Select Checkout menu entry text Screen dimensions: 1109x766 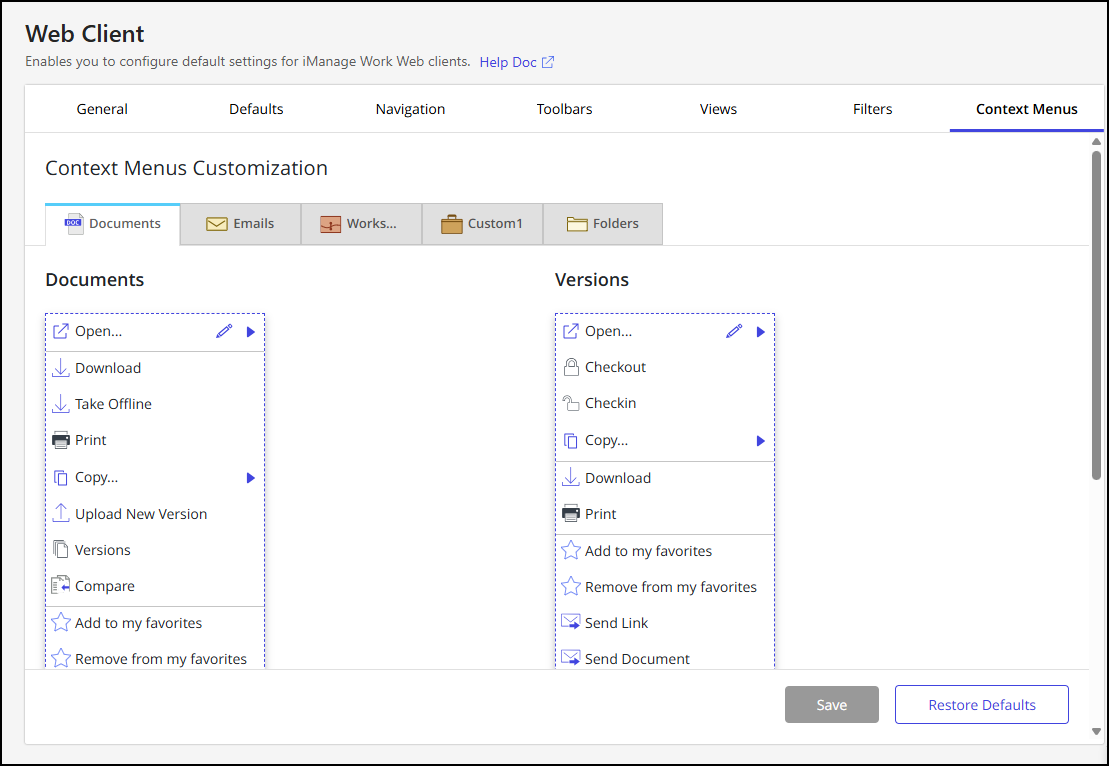click(x=615, y=366)
